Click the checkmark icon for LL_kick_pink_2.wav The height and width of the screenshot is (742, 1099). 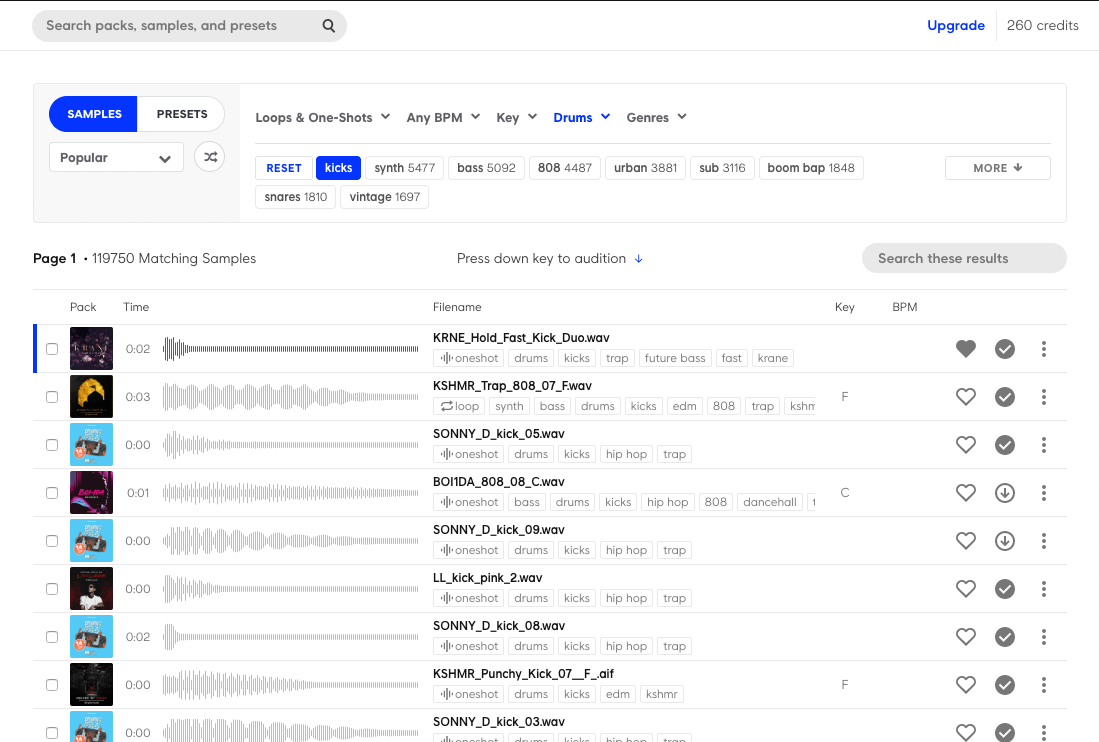(1005, 589)
